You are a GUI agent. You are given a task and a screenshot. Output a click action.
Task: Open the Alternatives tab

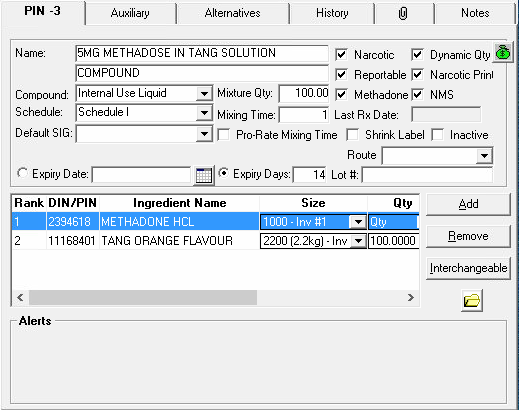click(232, 13)
